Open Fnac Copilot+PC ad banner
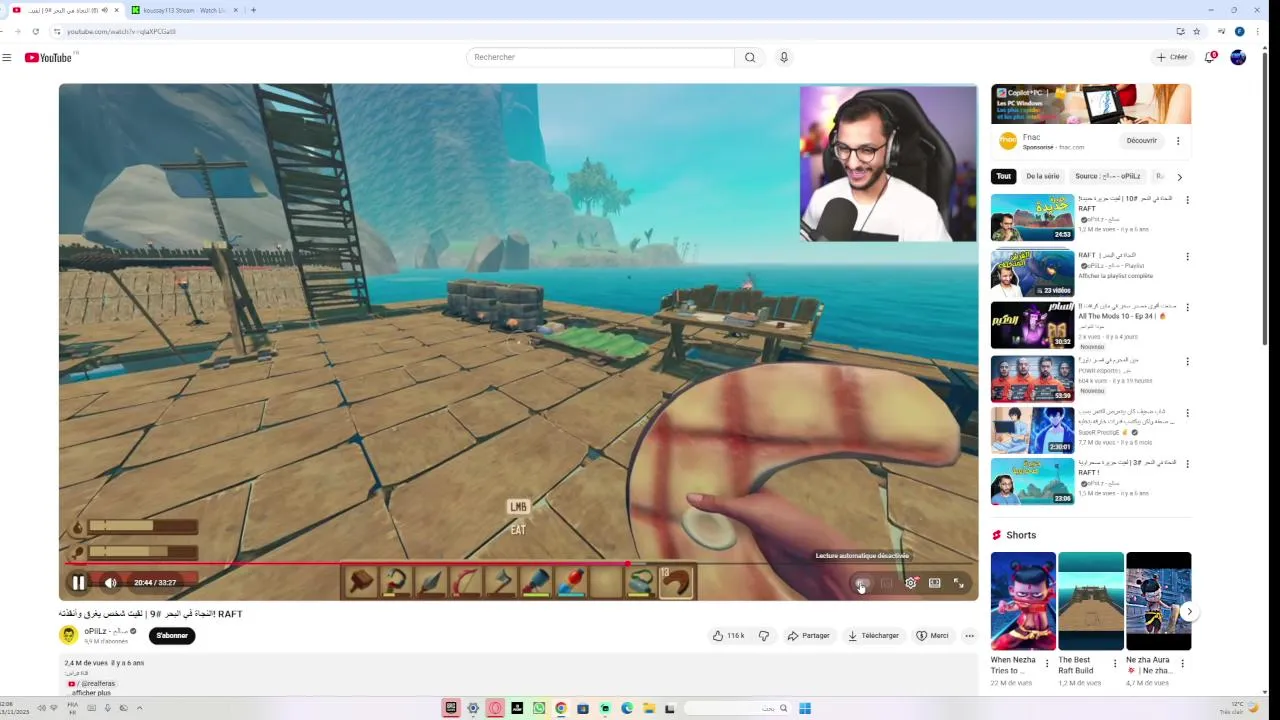Viewport: 1280px width, 720px height. pyautogui.click(x=1091, y=104)
